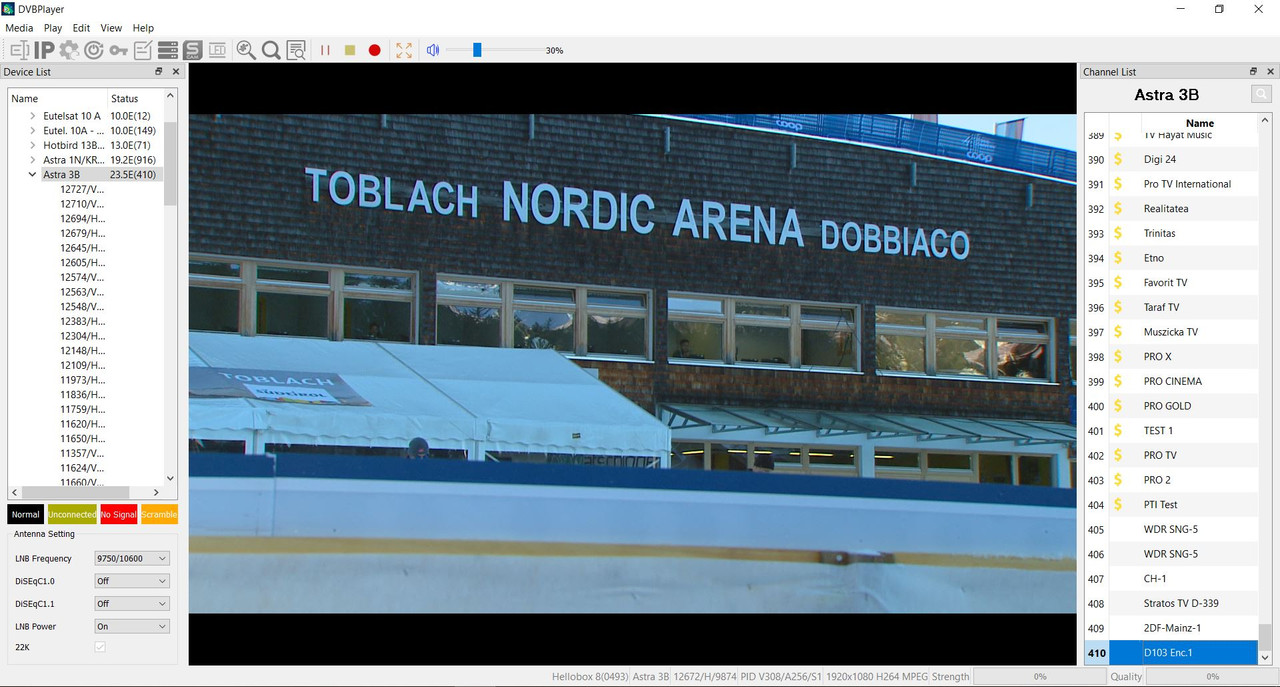Select channel Stratos TV D-339
The image size is (1280, 687).
[1181, 603]
